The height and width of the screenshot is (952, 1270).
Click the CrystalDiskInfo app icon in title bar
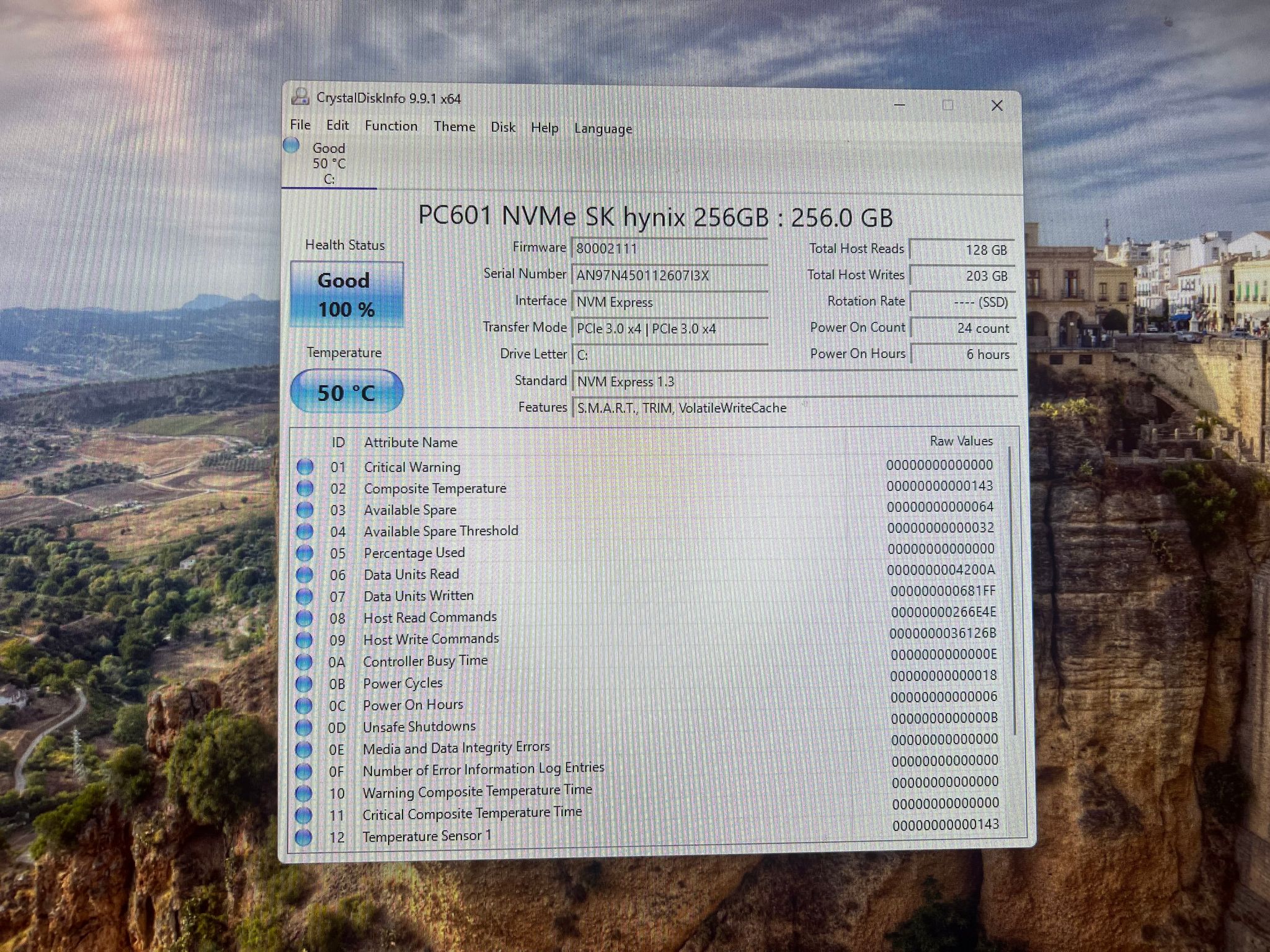[301, 97]
